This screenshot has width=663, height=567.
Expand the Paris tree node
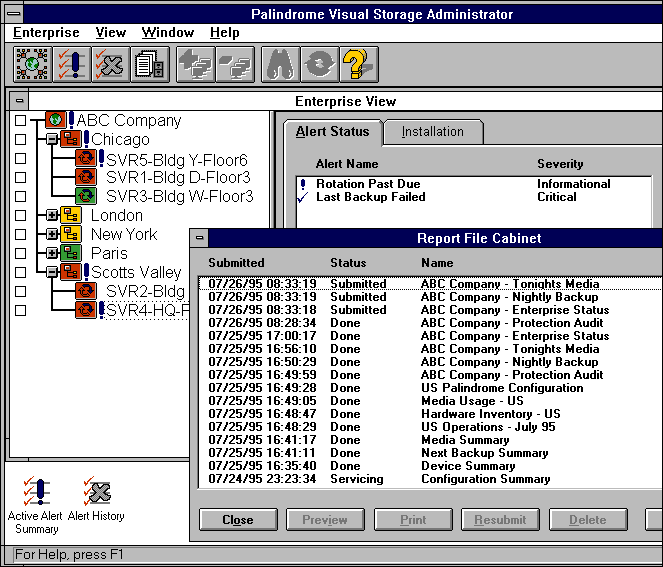pyautogui.click(x=52, y=253)
